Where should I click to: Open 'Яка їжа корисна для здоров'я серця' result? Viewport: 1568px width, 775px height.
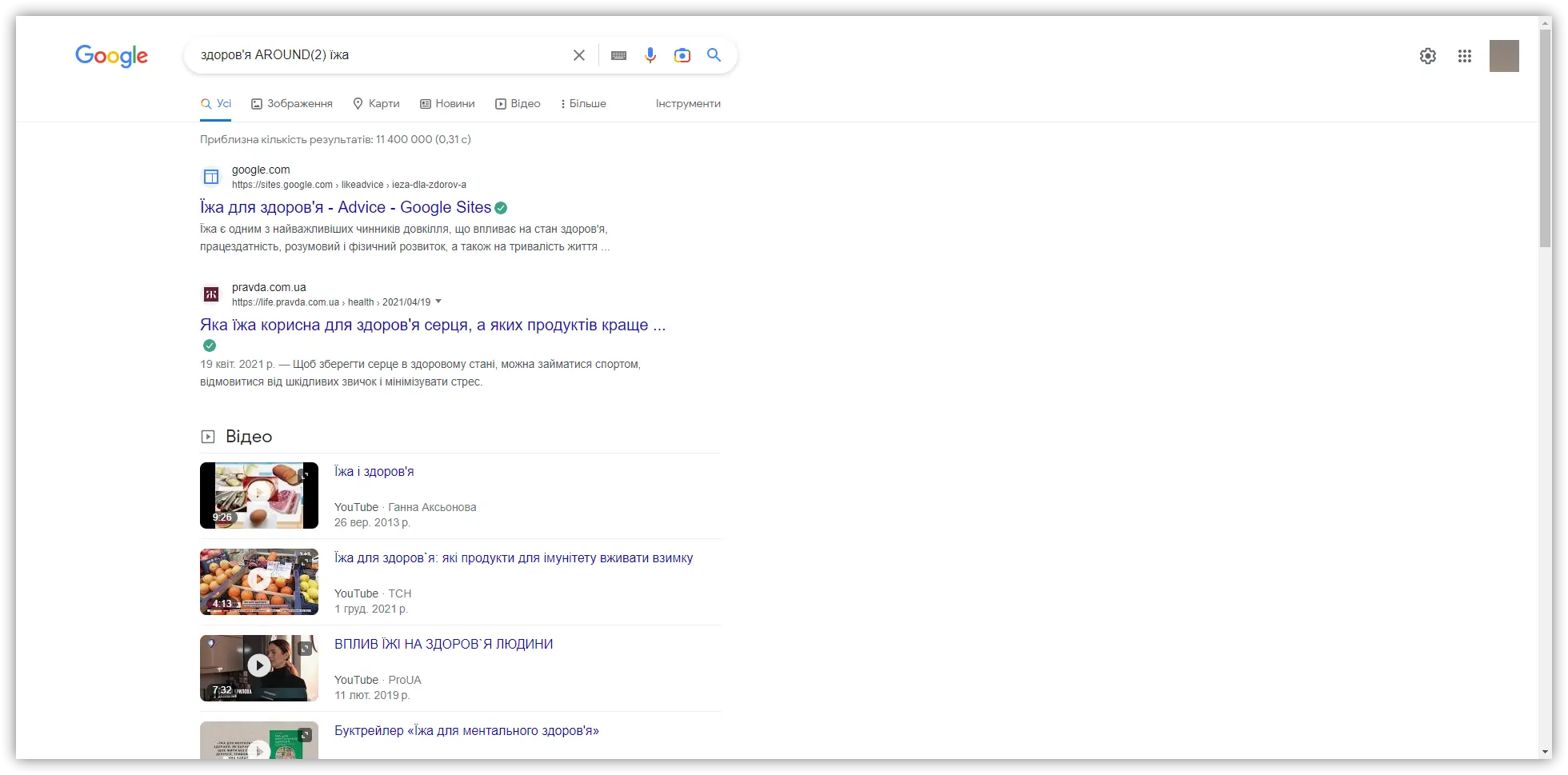point(433,326)
